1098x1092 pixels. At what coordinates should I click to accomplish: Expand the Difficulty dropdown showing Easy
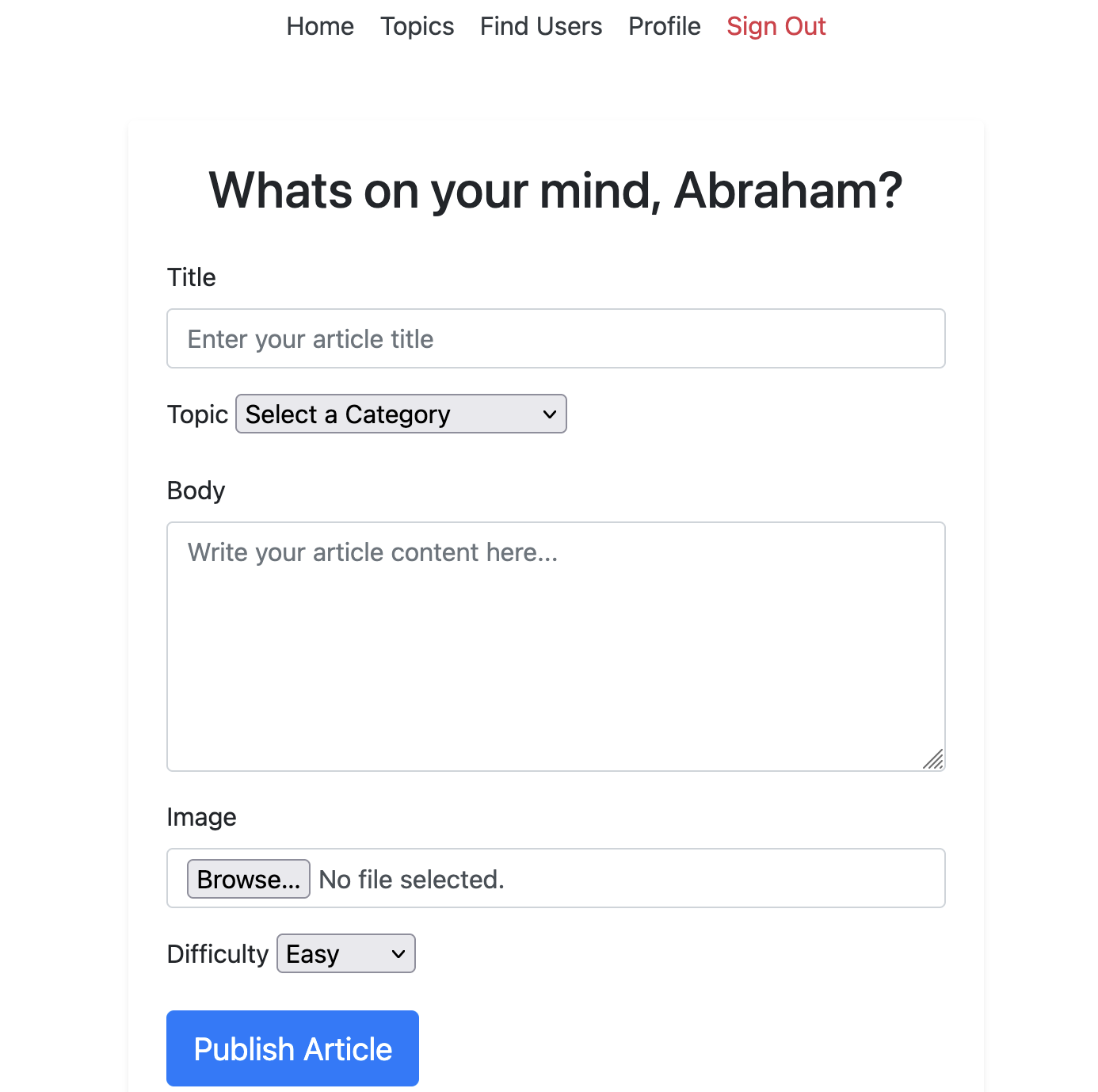pyautogui.click(x=345, y=953)
